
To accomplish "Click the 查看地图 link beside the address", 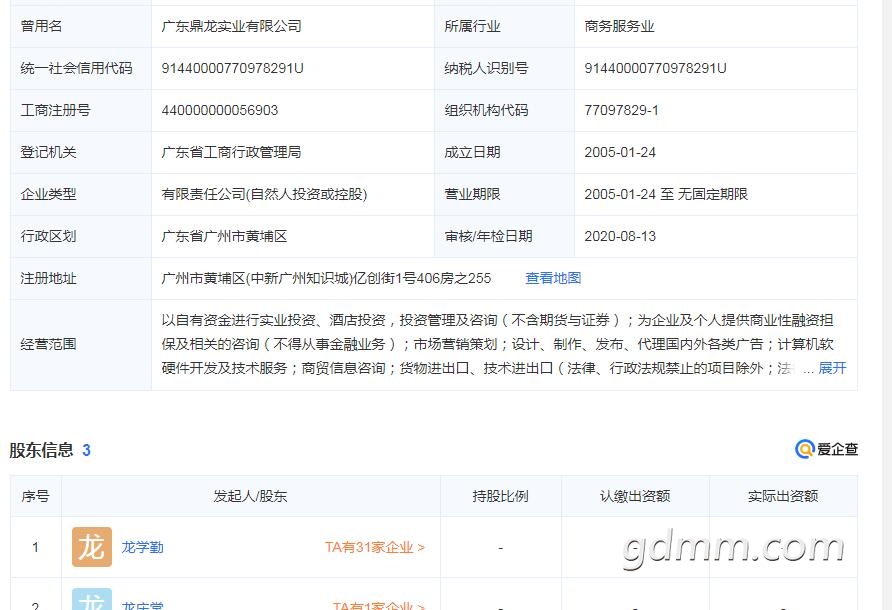I will [x=553, y=278].
